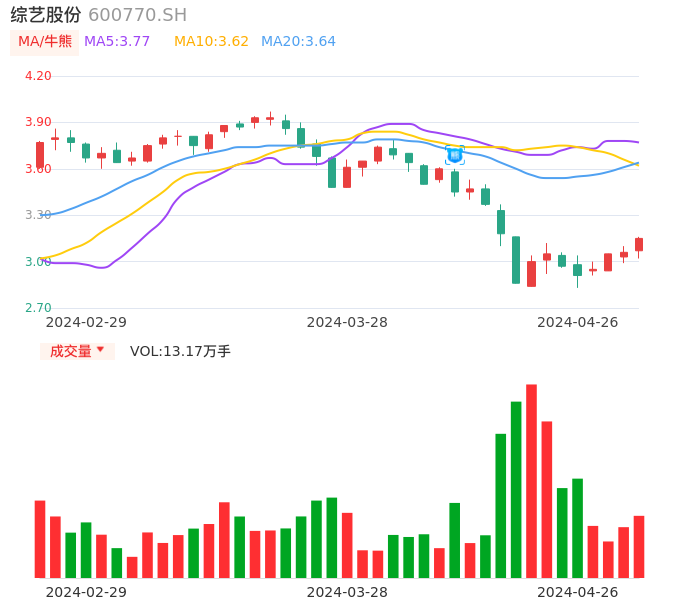Click the tallest red volume bar
This screenshot has height=606, width=686.
(531, 480)
